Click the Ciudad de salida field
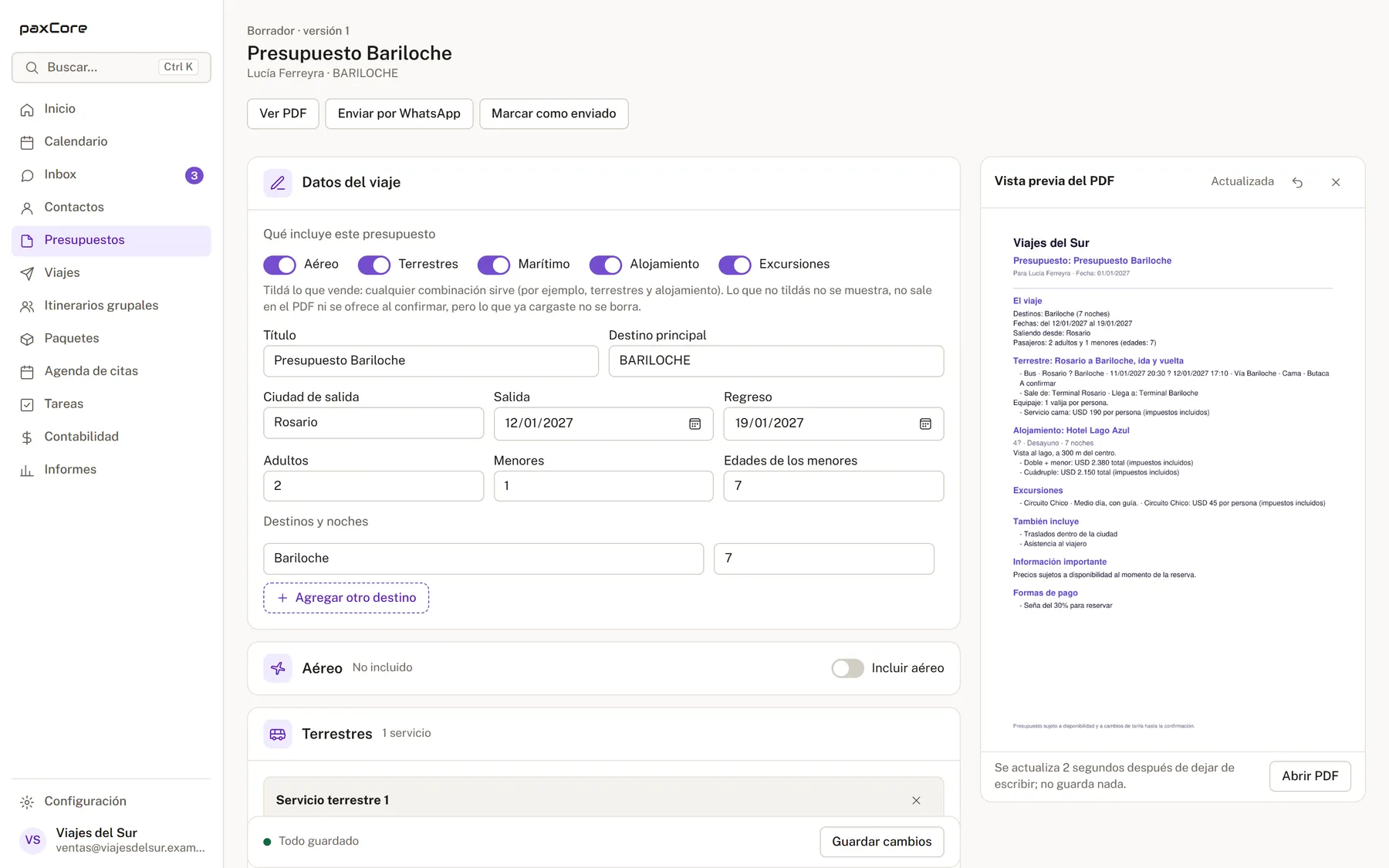1389x868 pixels. point(373,423)
